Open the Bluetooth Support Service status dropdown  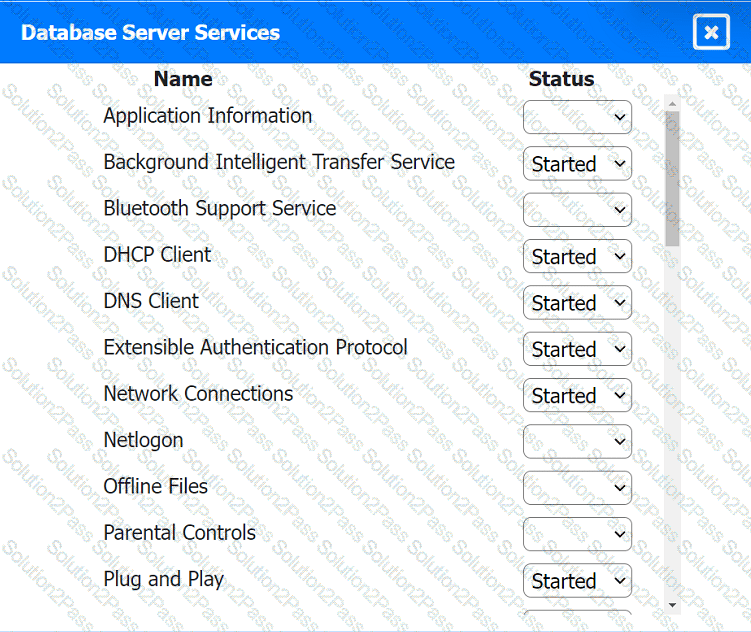point(577,210)
